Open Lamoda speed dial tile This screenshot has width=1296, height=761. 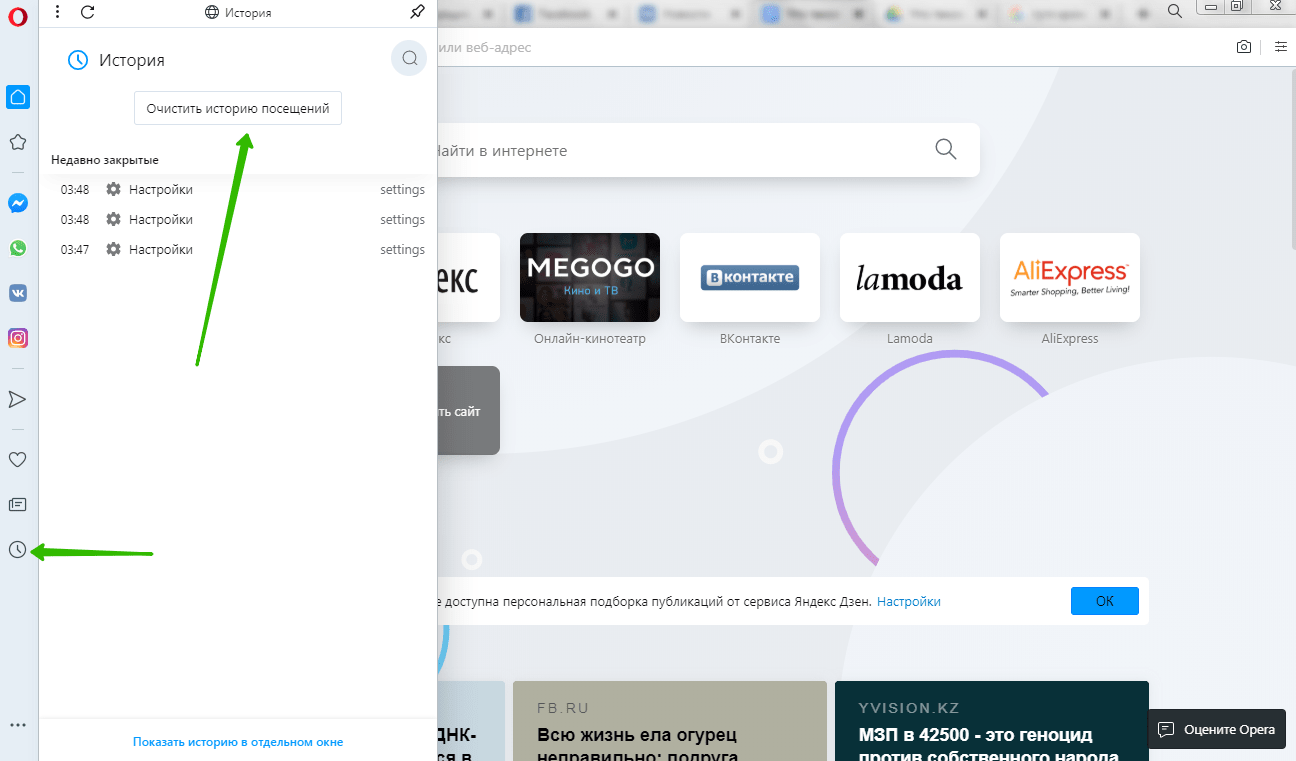click(910, 277)
